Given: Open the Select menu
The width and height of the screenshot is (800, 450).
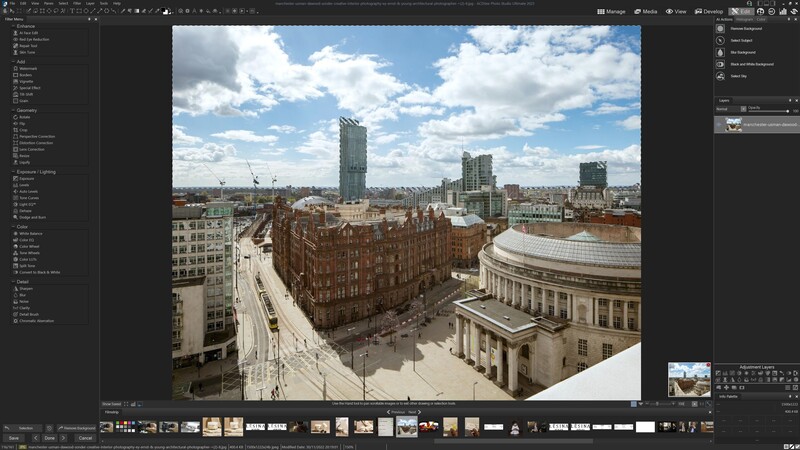Looking at the screenshot, I should pos(63,3).
